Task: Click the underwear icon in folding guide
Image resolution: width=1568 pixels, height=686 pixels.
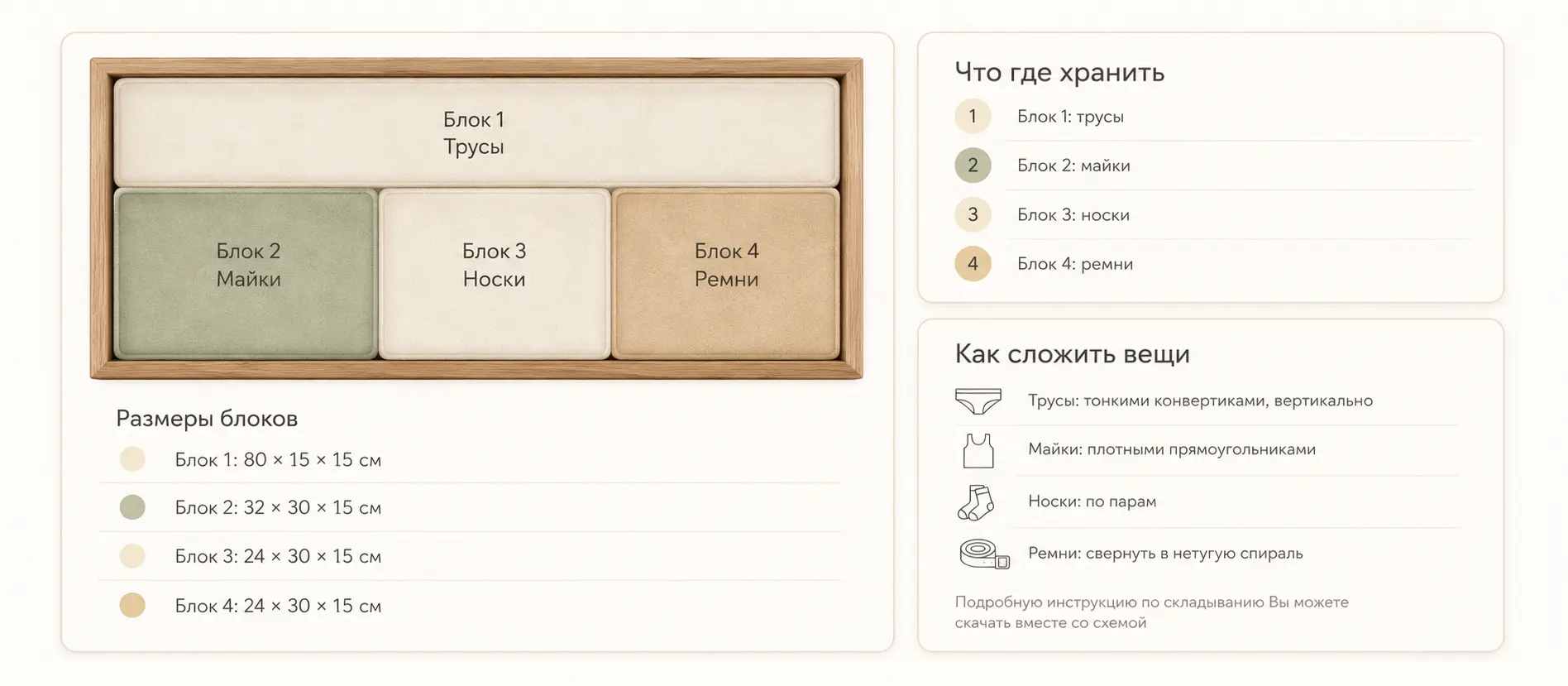Action: point(978,401)
